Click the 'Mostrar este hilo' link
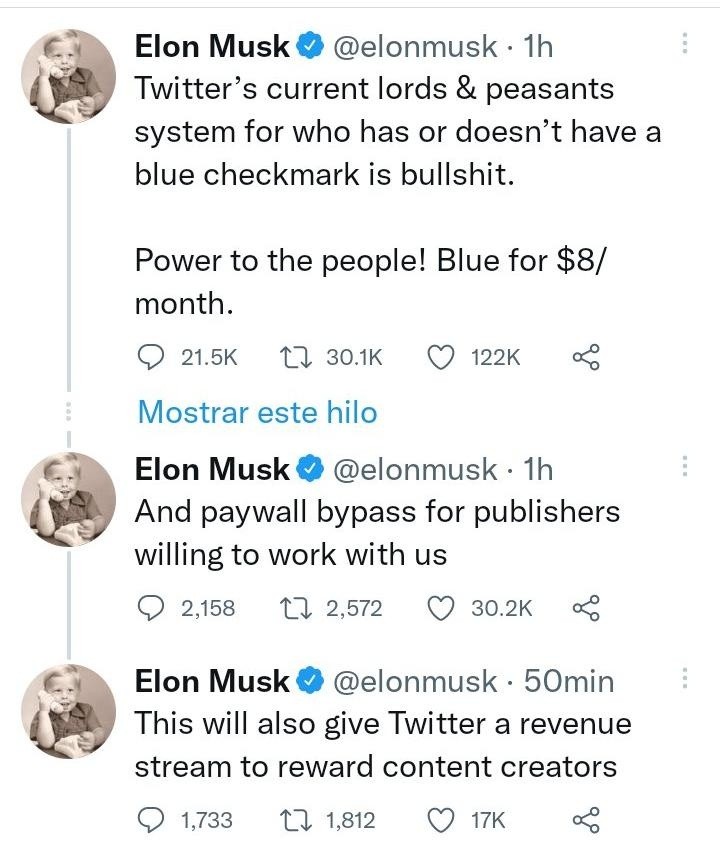The image size is (720, 846). click(257, 411)
